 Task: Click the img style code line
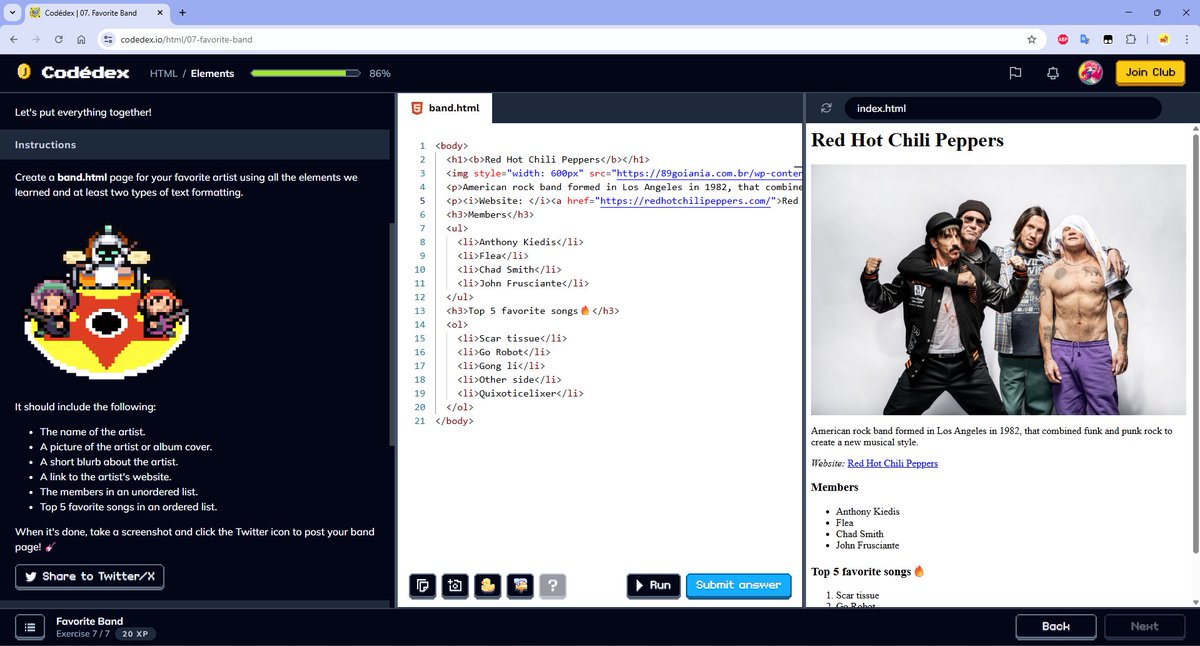[624, 173]
